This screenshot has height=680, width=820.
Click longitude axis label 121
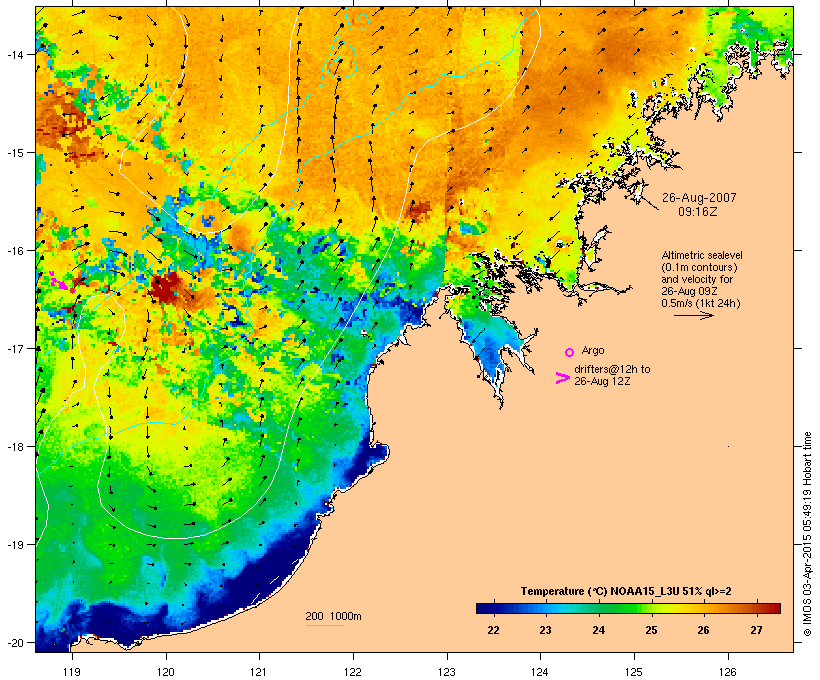pyautogui.click(x=259, y=672)
